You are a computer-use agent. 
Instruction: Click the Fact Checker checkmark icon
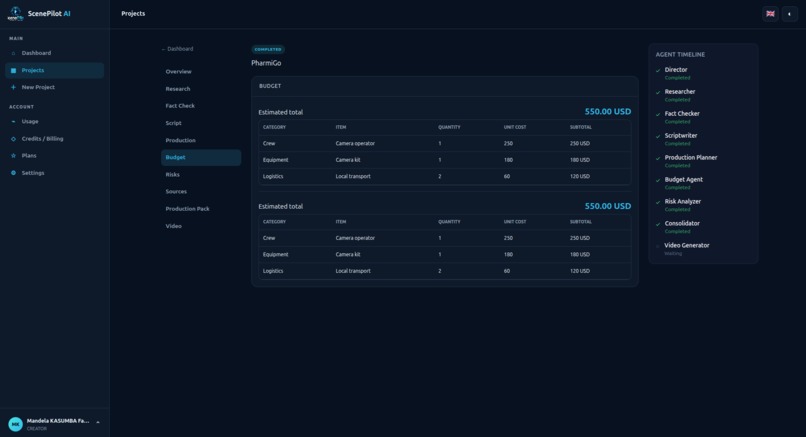(658, 115)
